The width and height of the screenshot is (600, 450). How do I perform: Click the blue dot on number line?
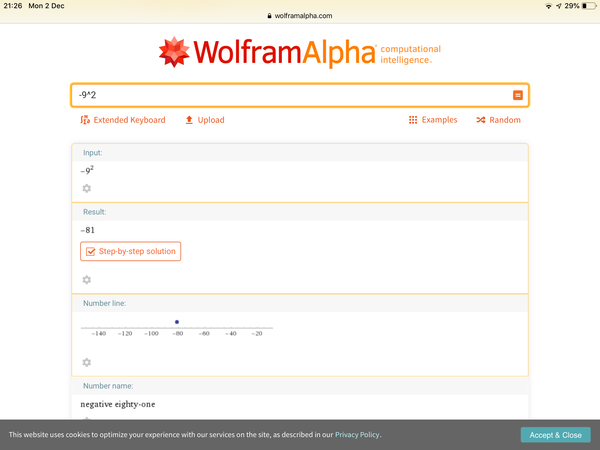point(177,322)
